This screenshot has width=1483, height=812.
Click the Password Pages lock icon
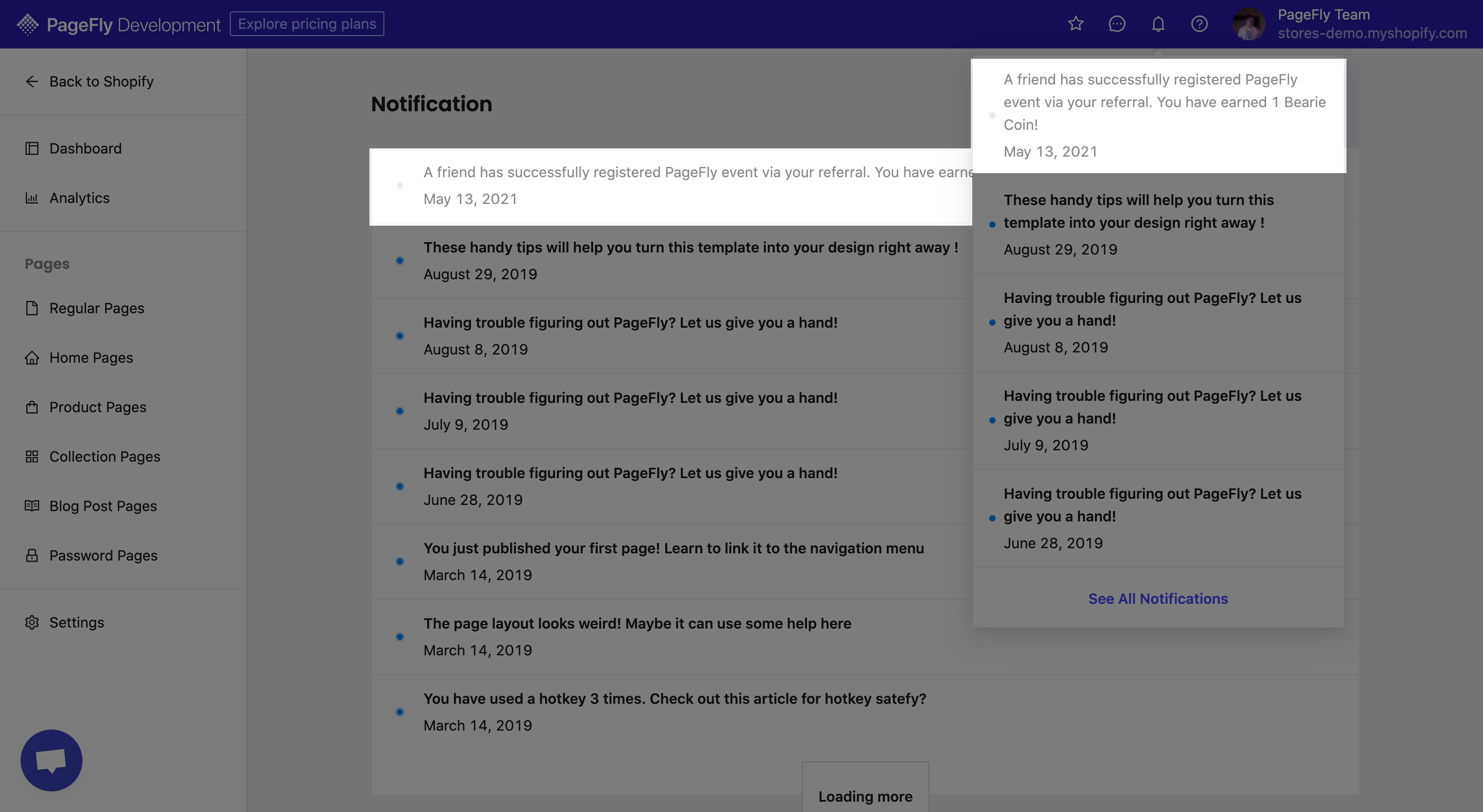coord(31,555)
